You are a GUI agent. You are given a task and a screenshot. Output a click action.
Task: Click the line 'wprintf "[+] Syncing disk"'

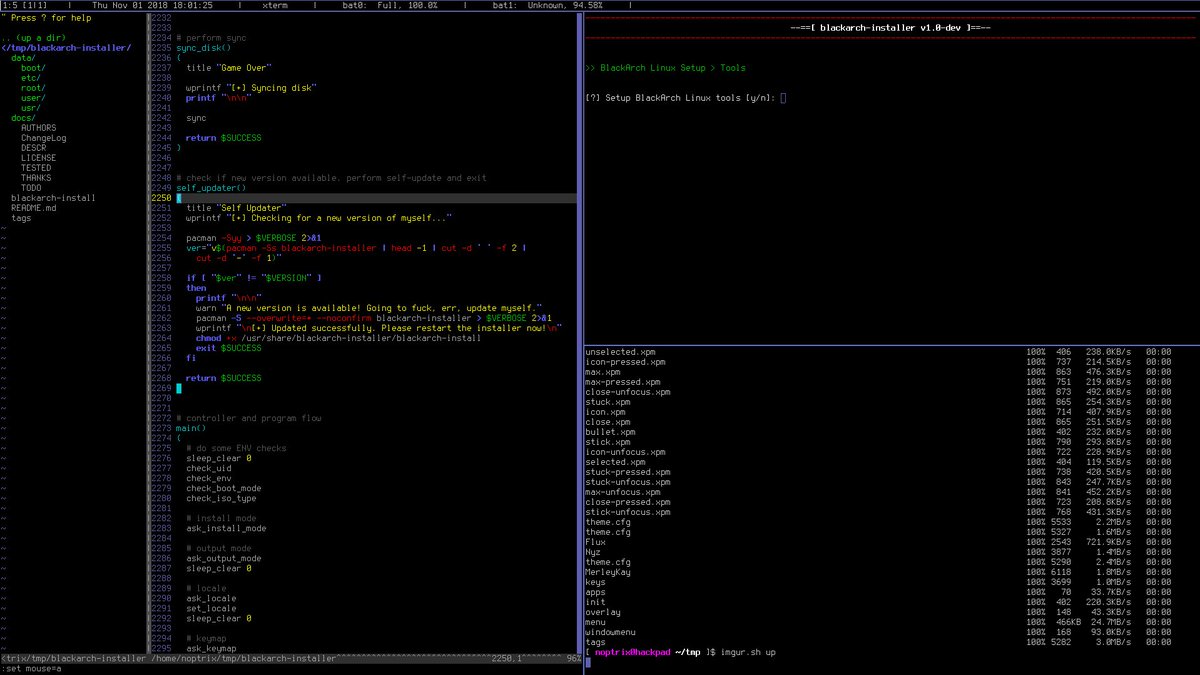pyautogui.click(x=251, y=88)
